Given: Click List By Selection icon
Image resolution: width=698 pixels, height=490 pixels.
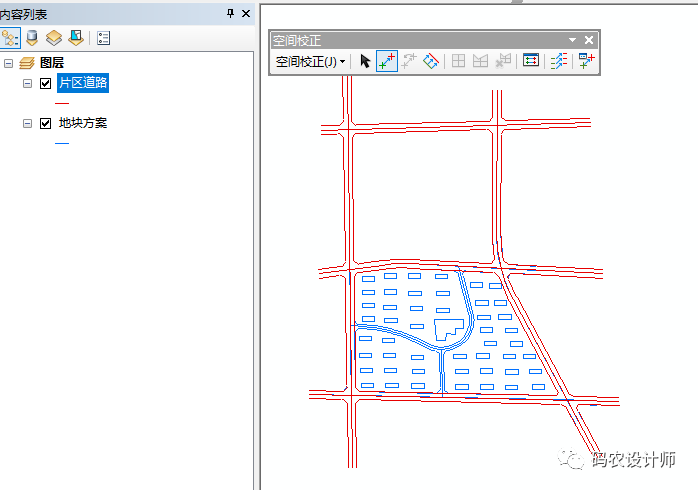Looking at the screenshot, I should pyautogui.click(x=75, y=38).
